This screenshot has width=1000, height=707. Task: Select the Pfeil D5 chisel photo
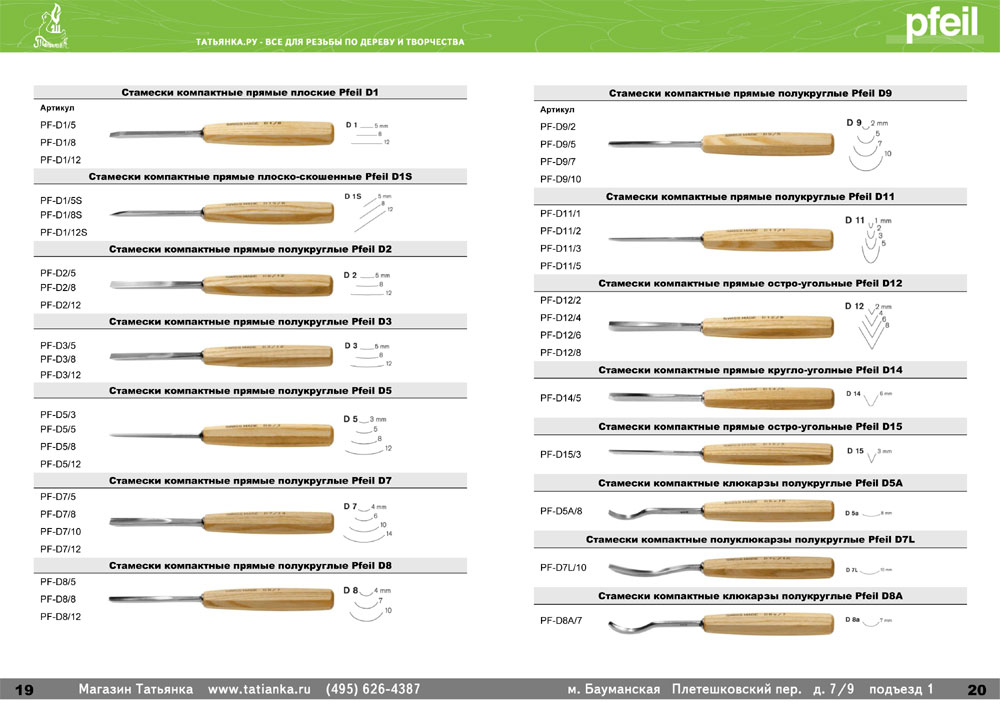point(222,435)
